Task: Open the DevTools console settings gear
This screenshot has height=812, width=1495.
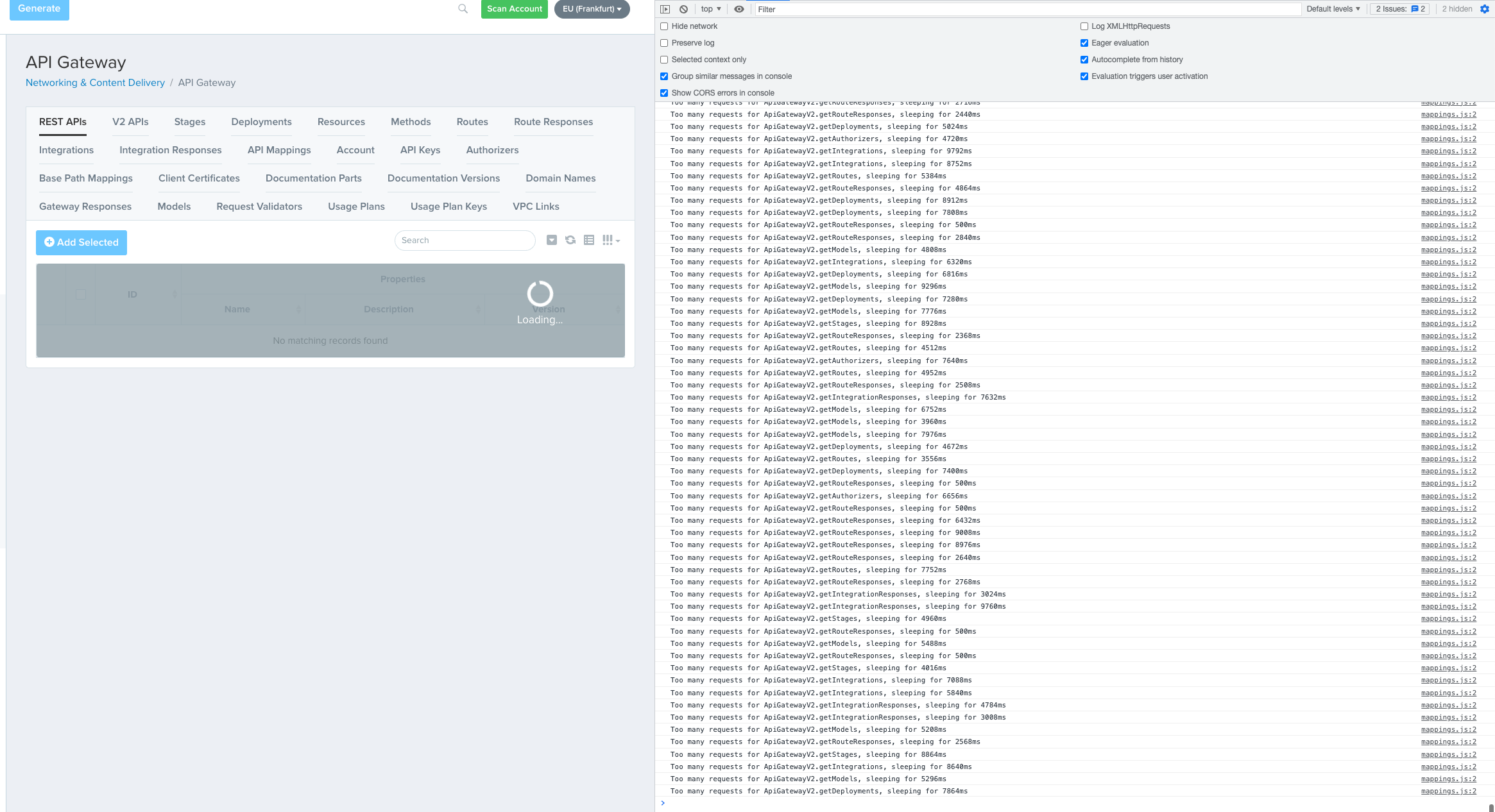Action: (x=1484, y=9)
